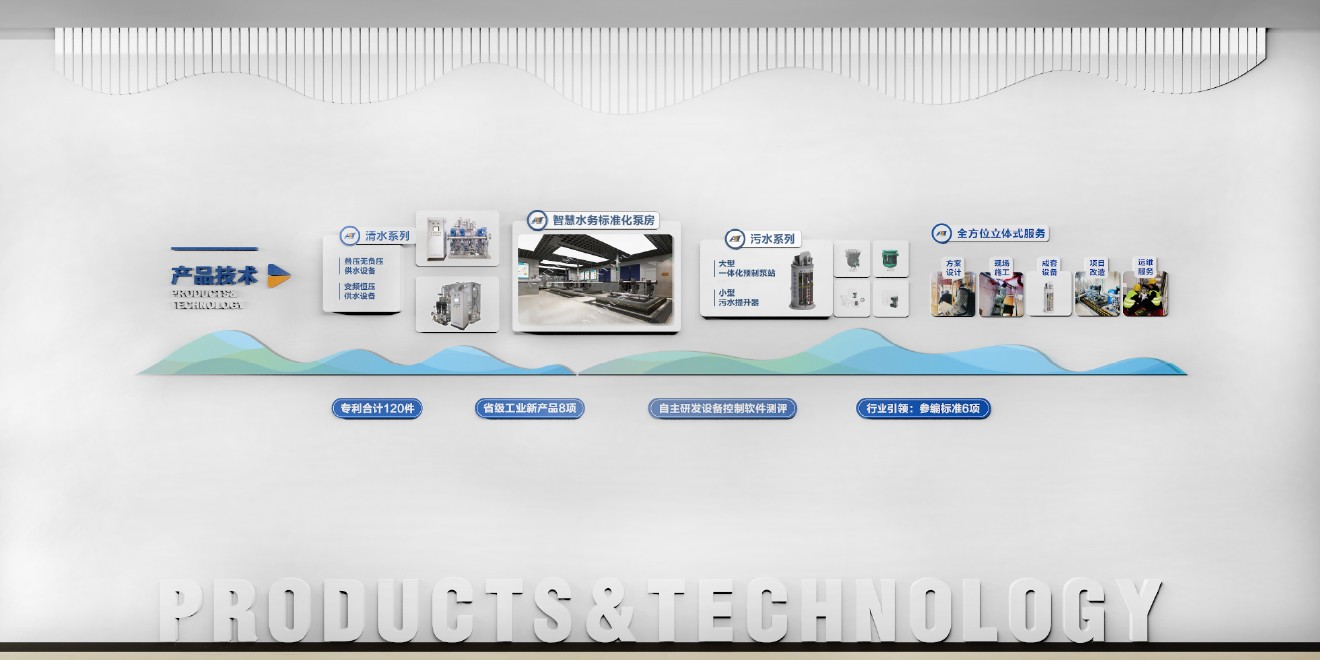Click the 小型污水提升器 entry

pos(738,297)
